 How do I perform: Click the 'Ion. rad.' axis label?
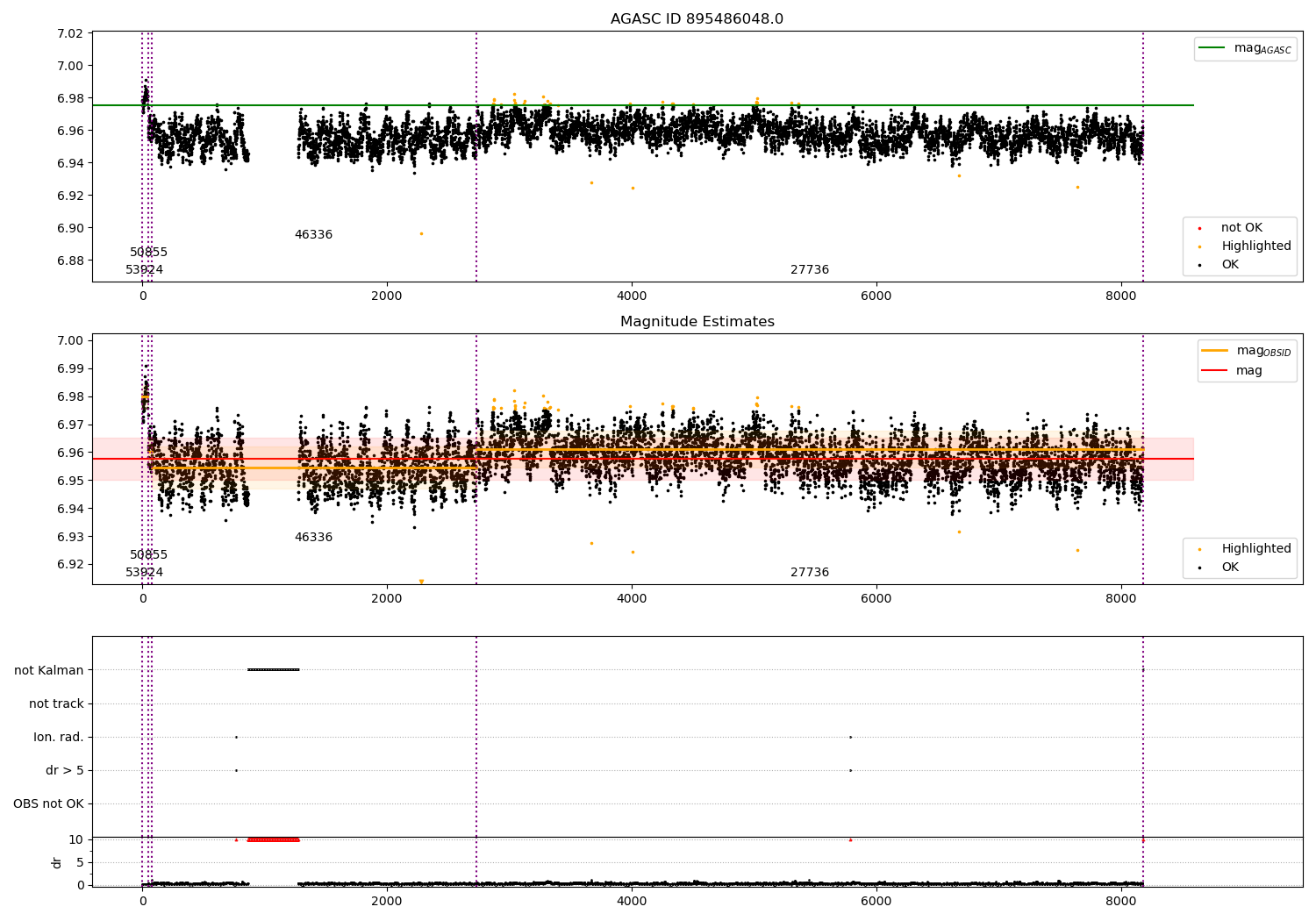tap(59, 737)
